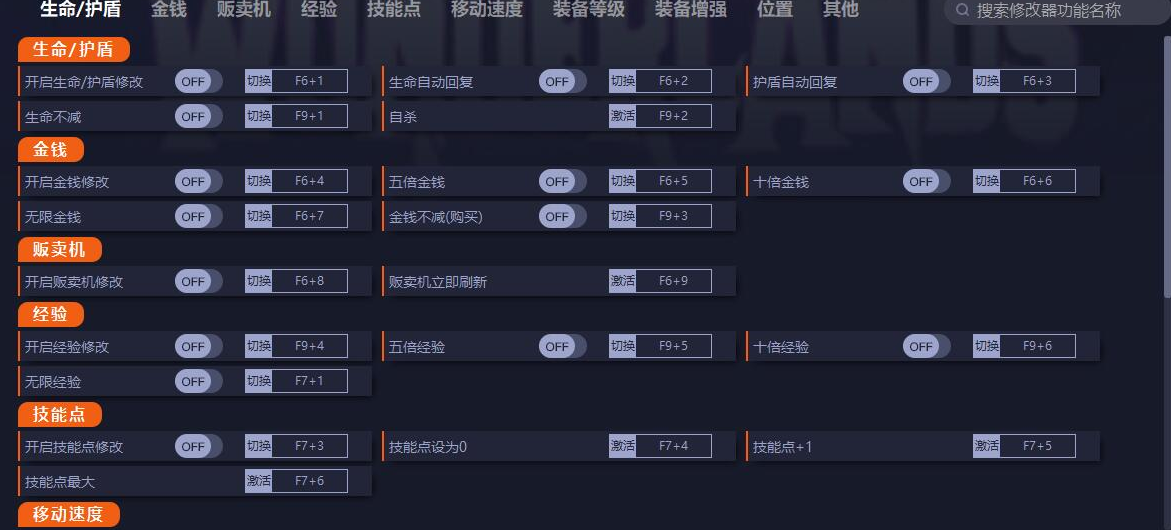Click 激活 button for 自杀
The height and width of the screenshot is (530, 1171).
click(622, 116)
